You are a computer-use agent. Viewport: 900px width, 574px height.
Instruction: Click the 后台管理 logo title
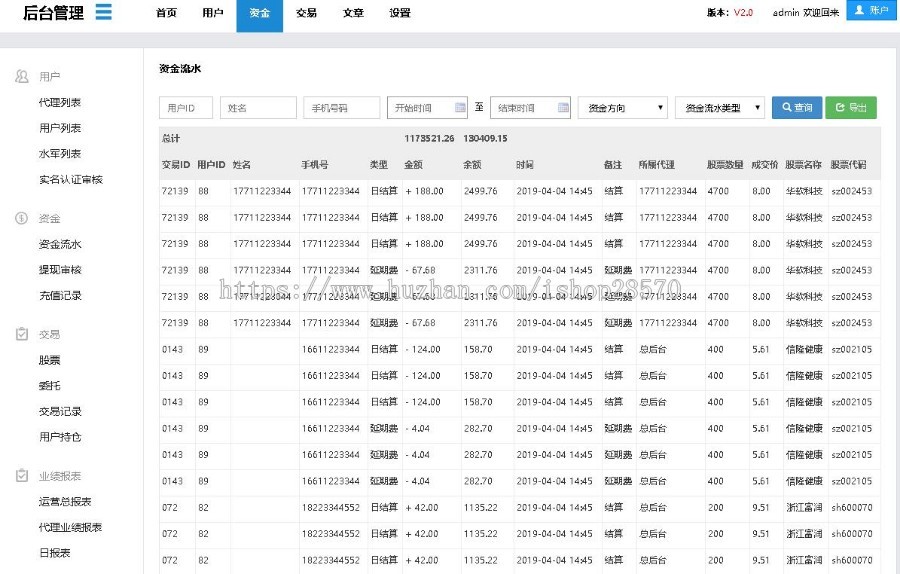tap(53, 13)
